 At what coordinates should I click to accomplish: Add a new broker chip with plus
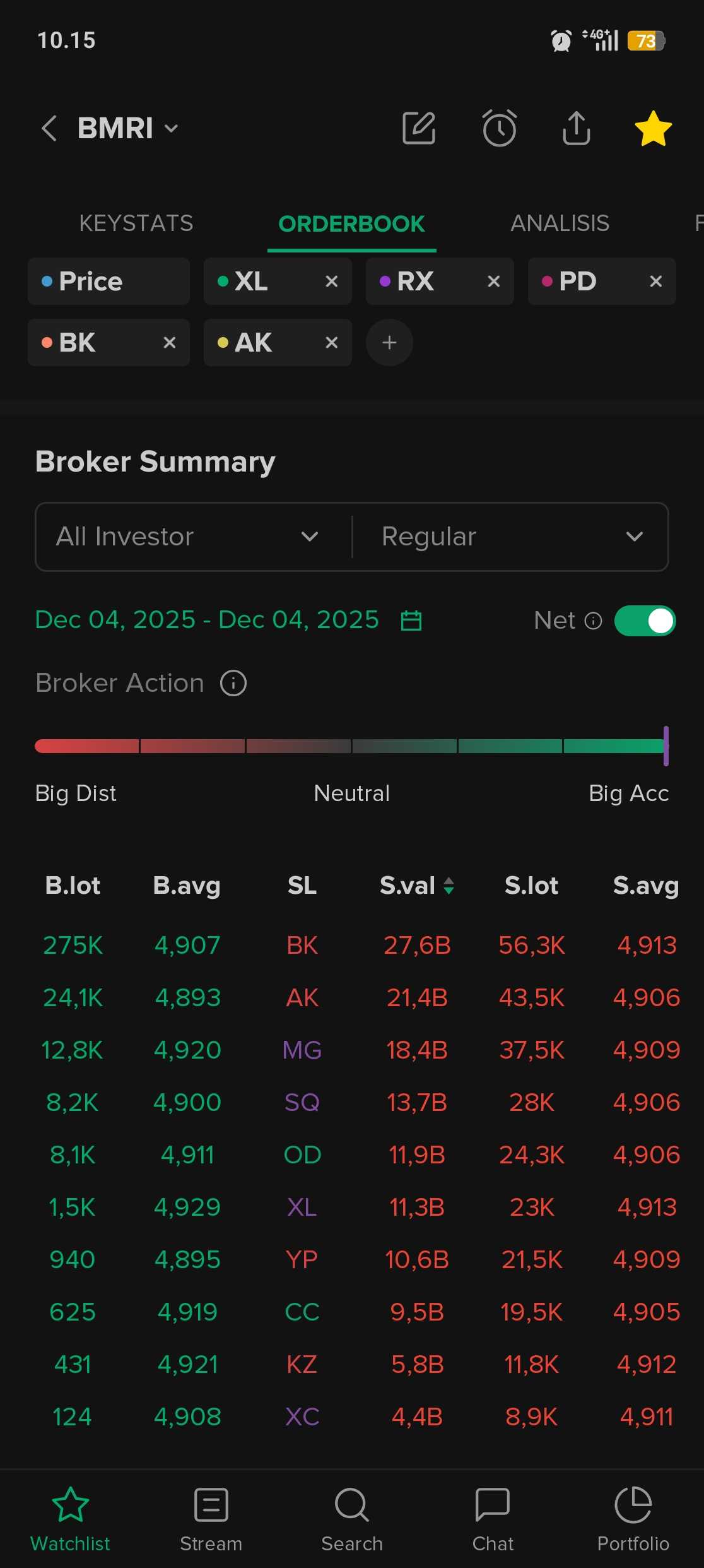[389, 342]
